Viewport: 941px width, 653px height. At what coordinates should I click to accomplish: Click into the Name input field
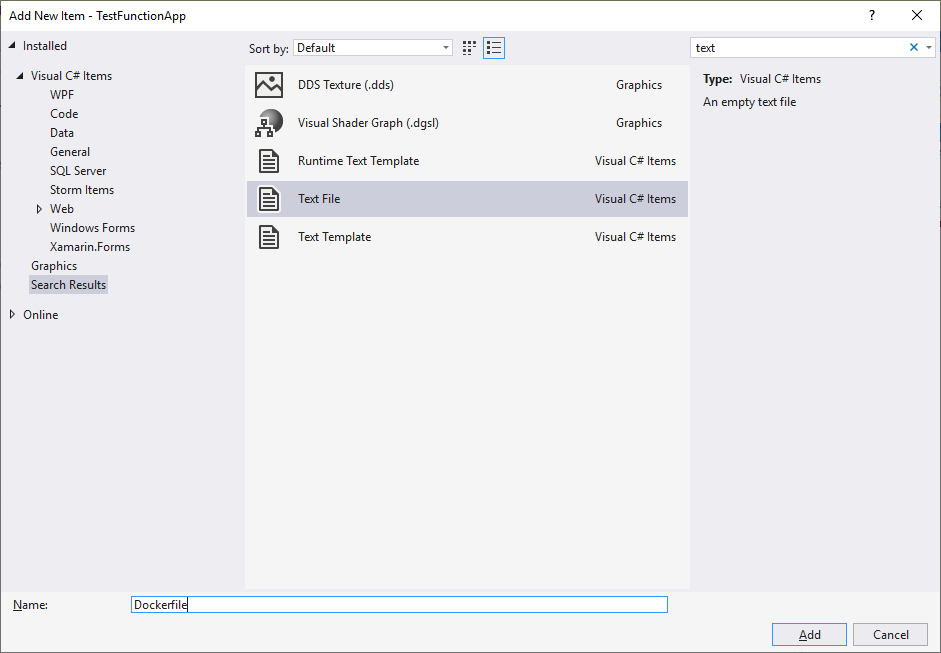400,605
